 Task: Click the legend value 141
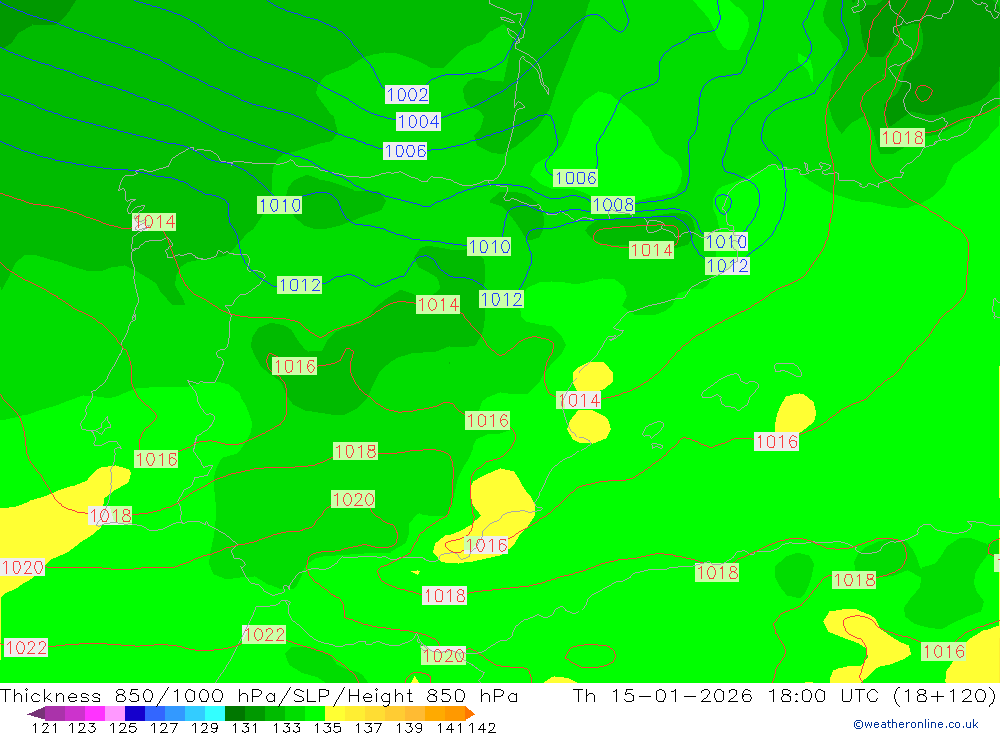click(x=450, y=728)
